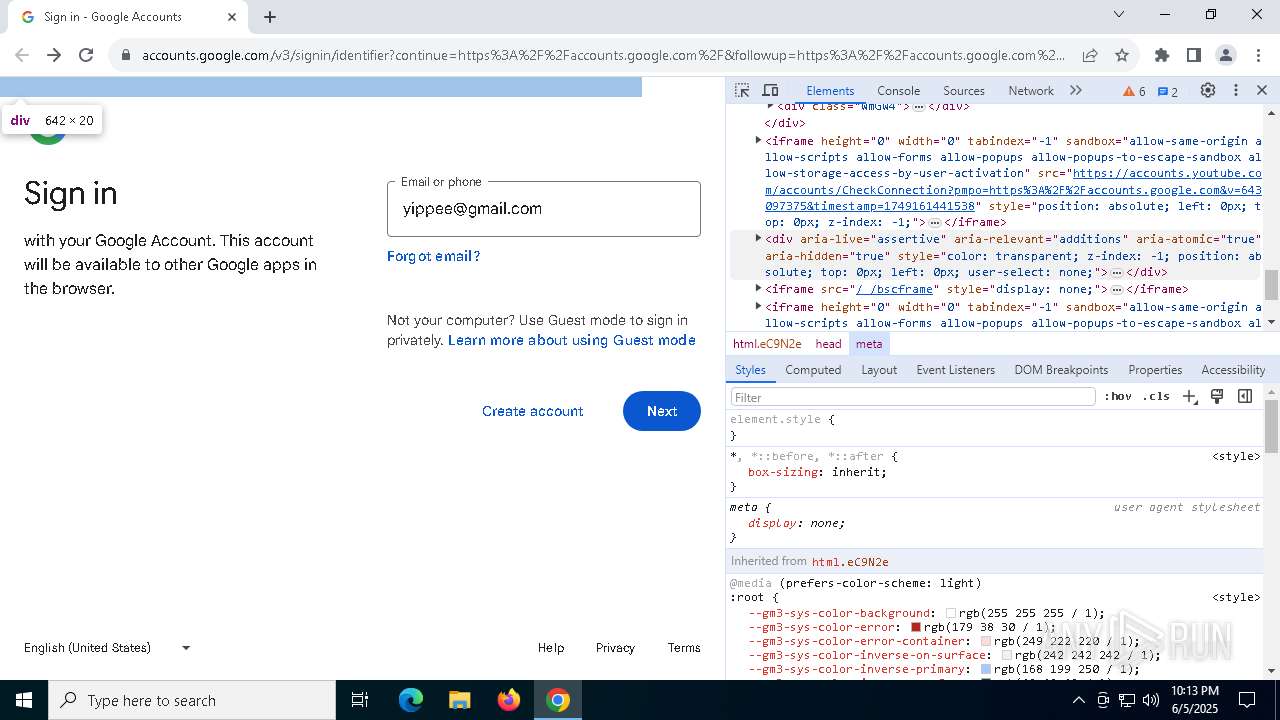Click error-container color swatch rgb(249 222 220)
This screenshot has width=1280, height=720.
tap(985, 641)
